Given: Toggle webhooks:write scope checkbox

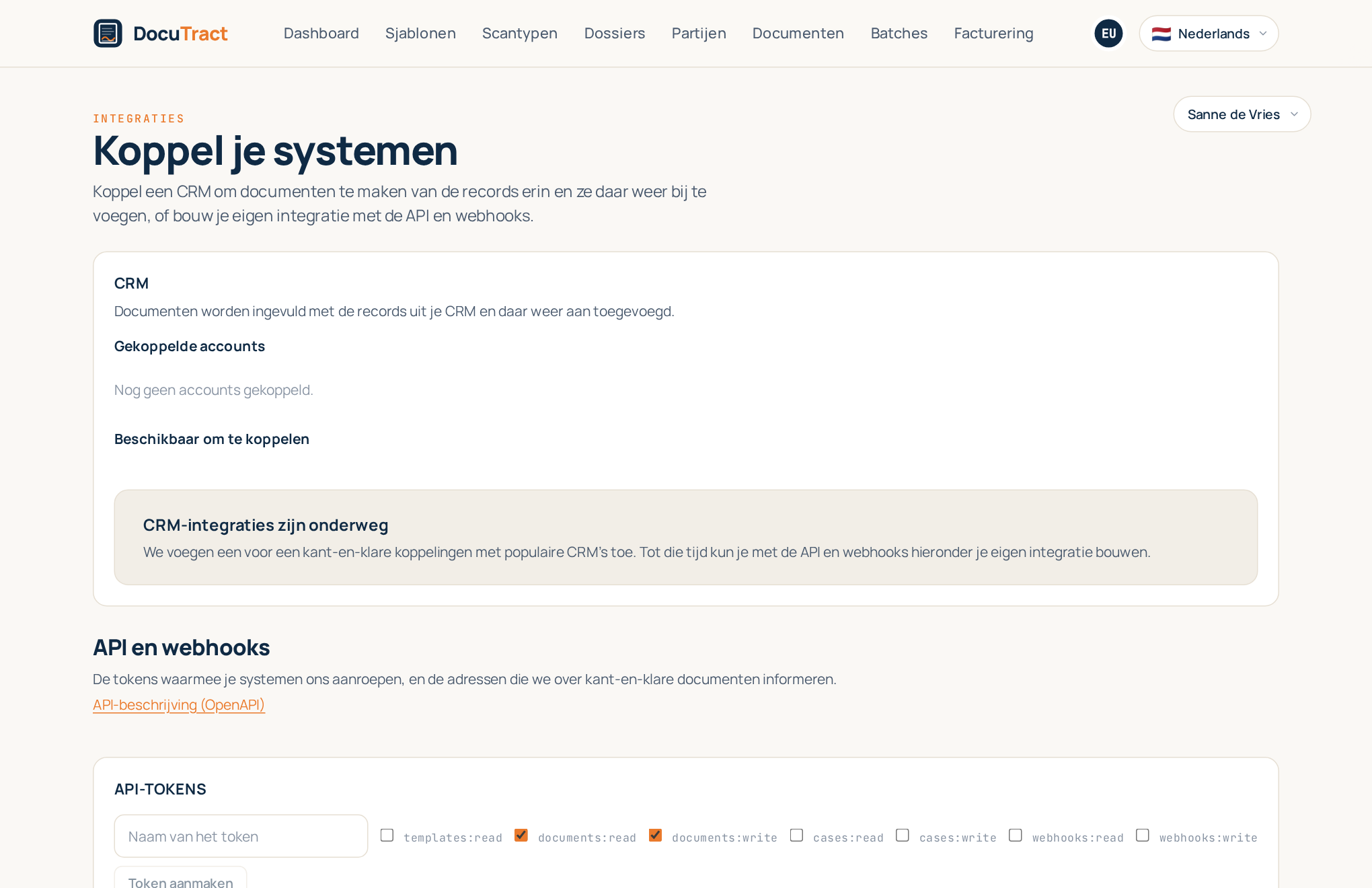Looking at the screenshot, I should pyautogui.click(x=1143, y=835).
